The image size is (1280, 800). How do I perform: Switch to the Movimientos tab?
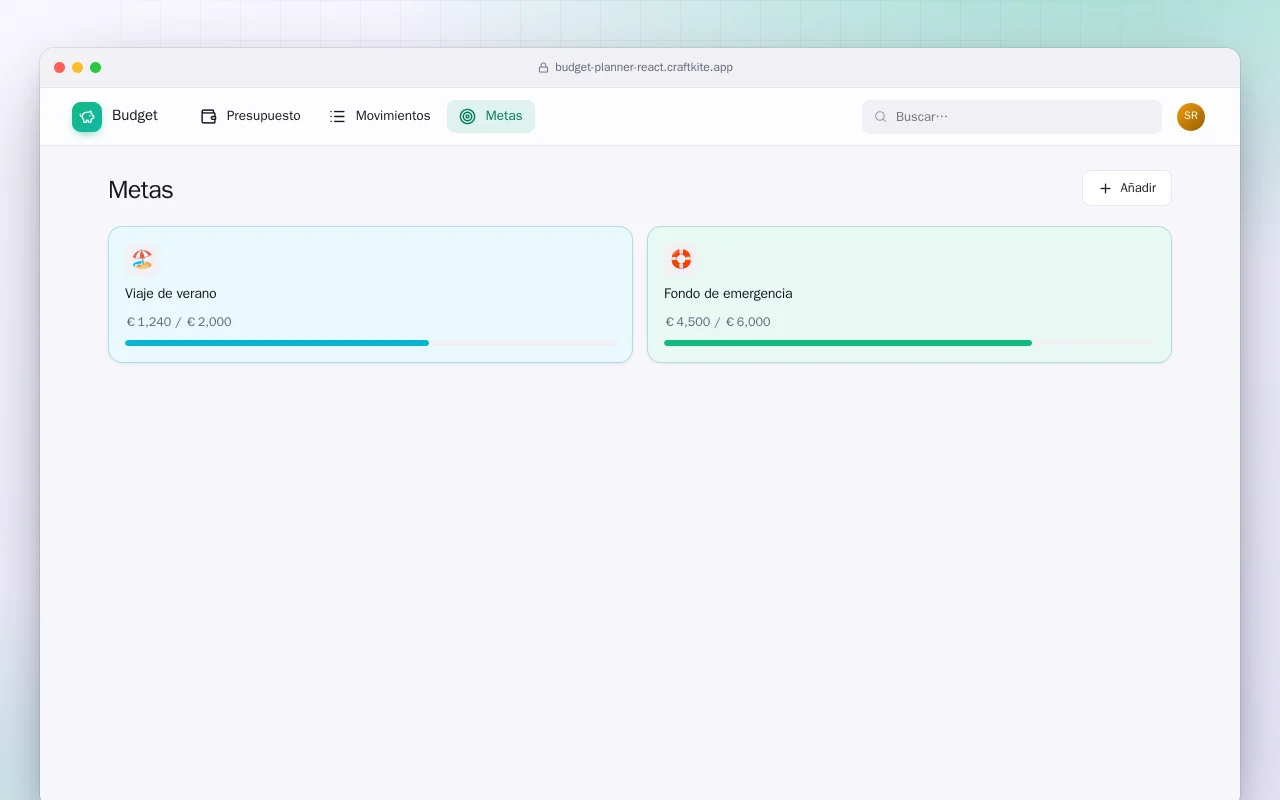click(x=380, y=116)
